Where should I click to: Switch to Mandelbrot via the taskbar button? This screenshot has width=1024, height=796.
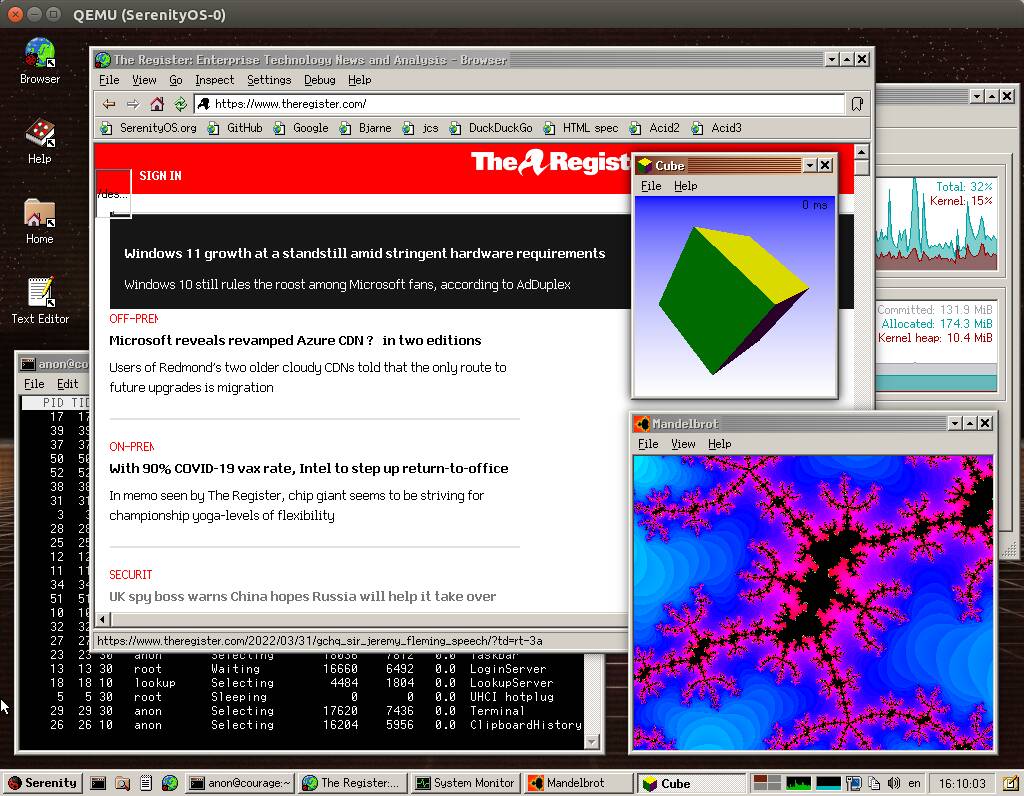(579, 783)
